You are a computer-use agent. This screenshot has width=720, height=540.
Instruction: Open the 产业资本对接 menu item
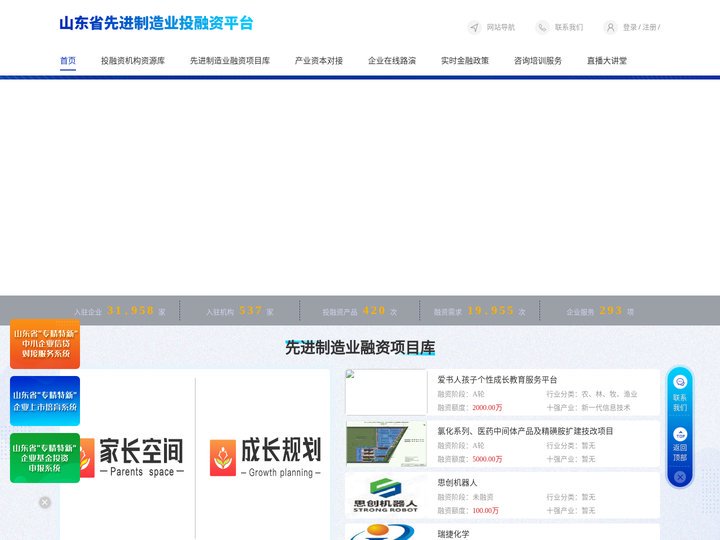point(319,60)
